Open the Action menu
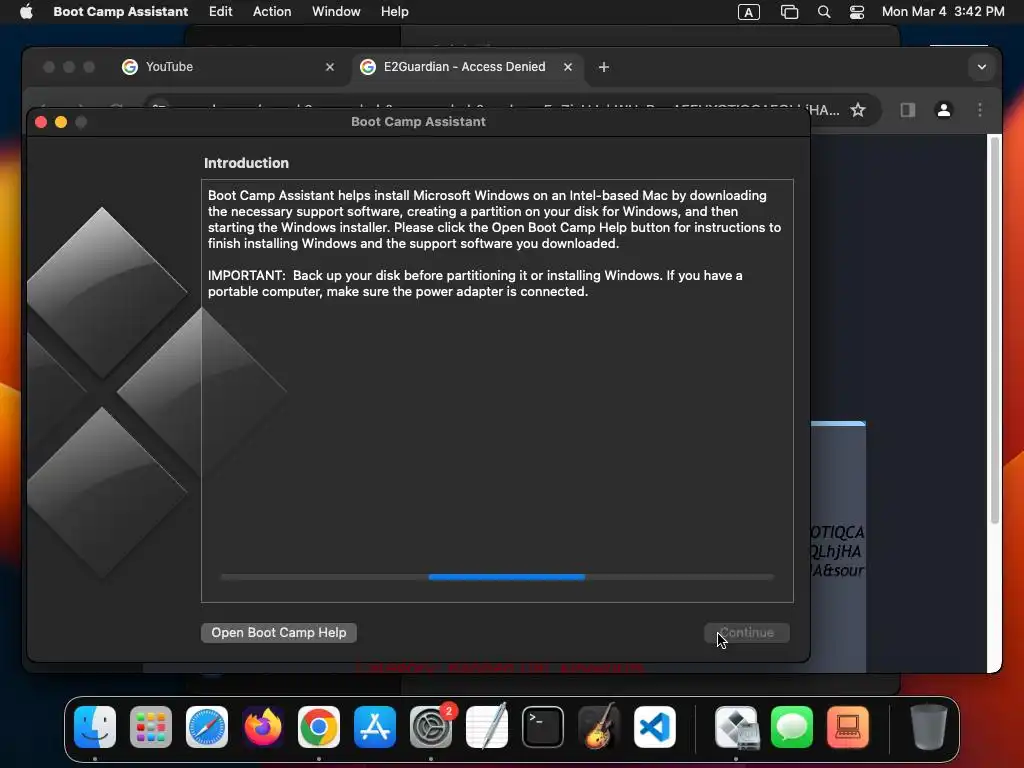This screenshot has width=1024, height=768. (272, 11)
